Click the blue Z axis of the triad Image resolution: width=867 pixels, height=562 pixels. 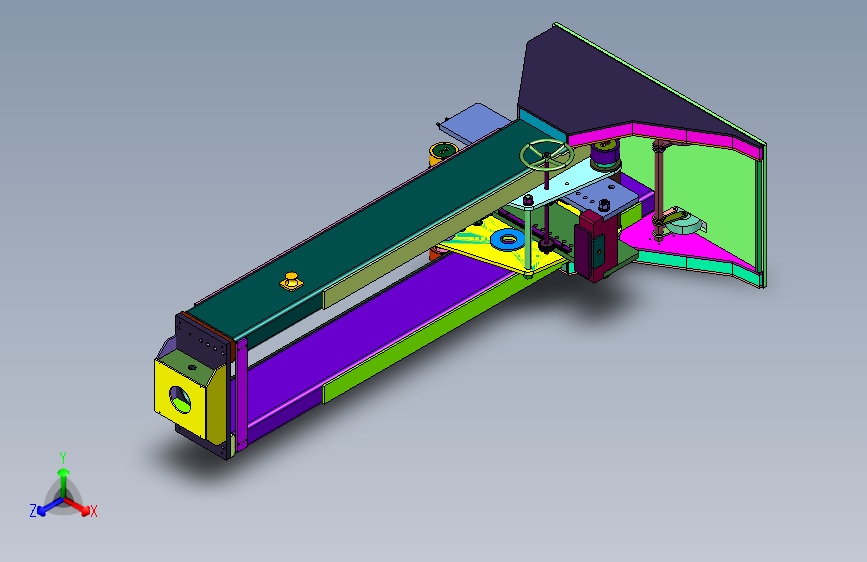50,506
